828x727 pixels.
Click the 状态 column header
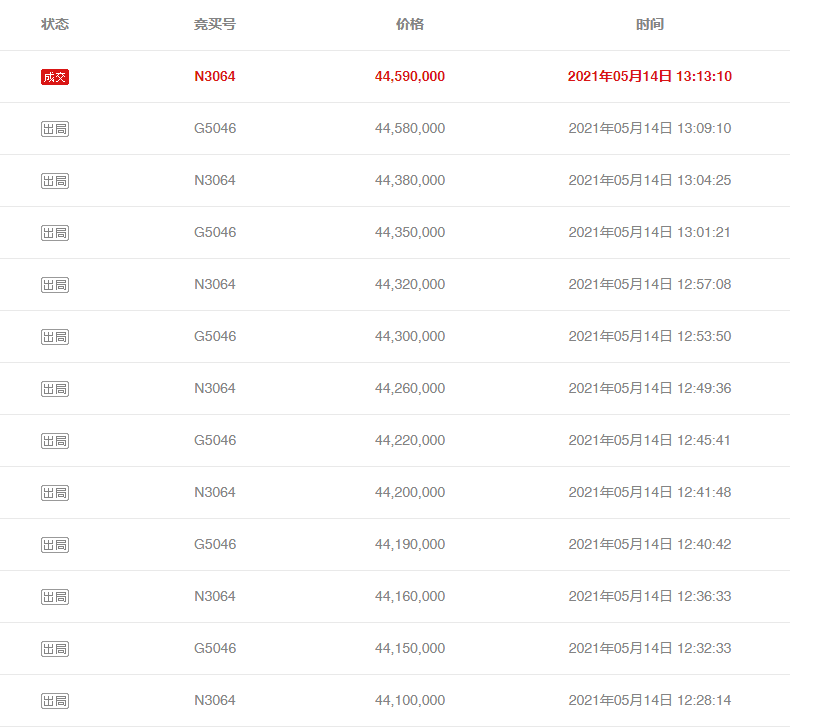tap(55, 24)
